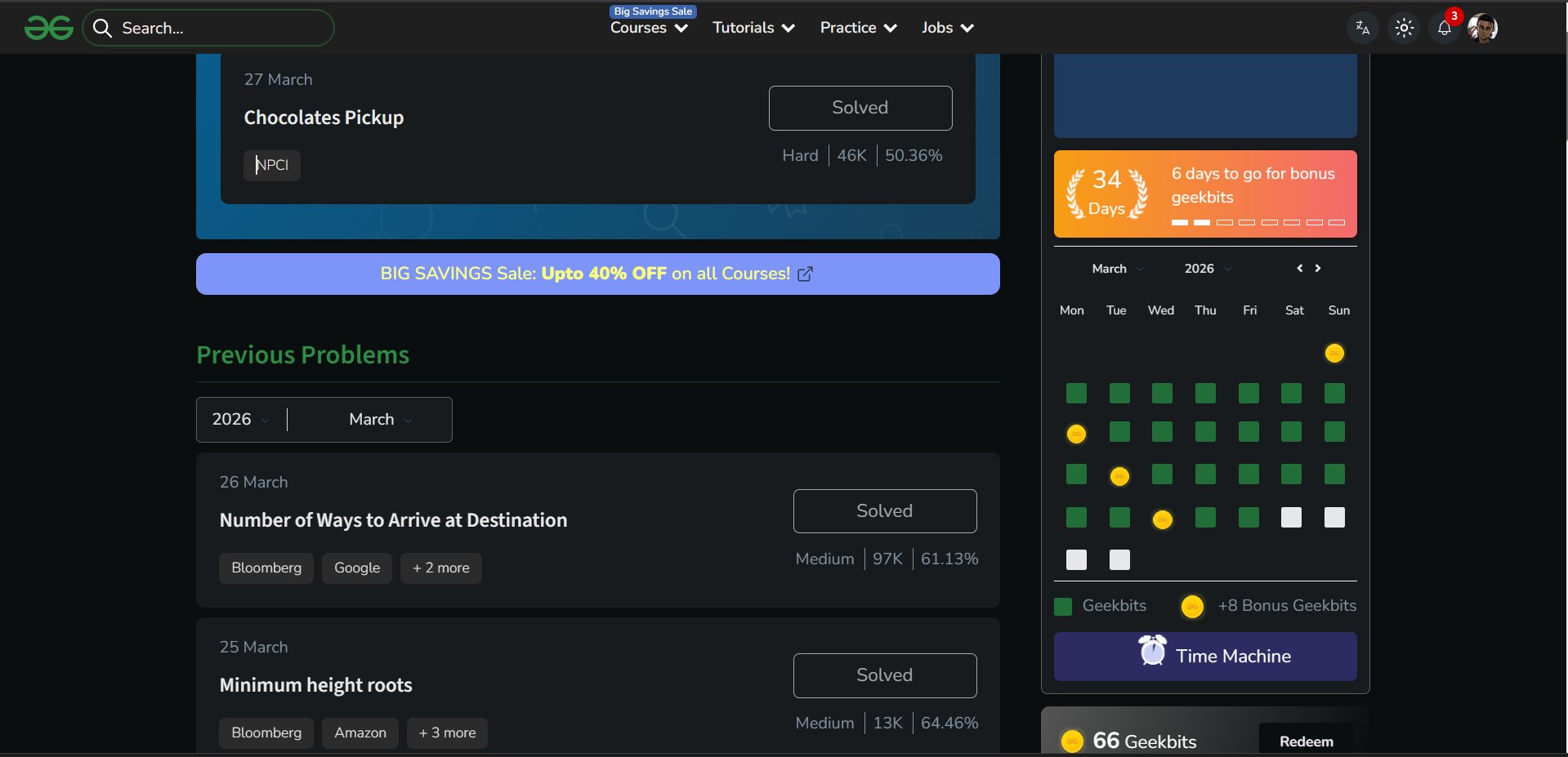Screen dimensions: 1568x757
Task: Go to next month calendar arrow
Action: click(1318, 269)
